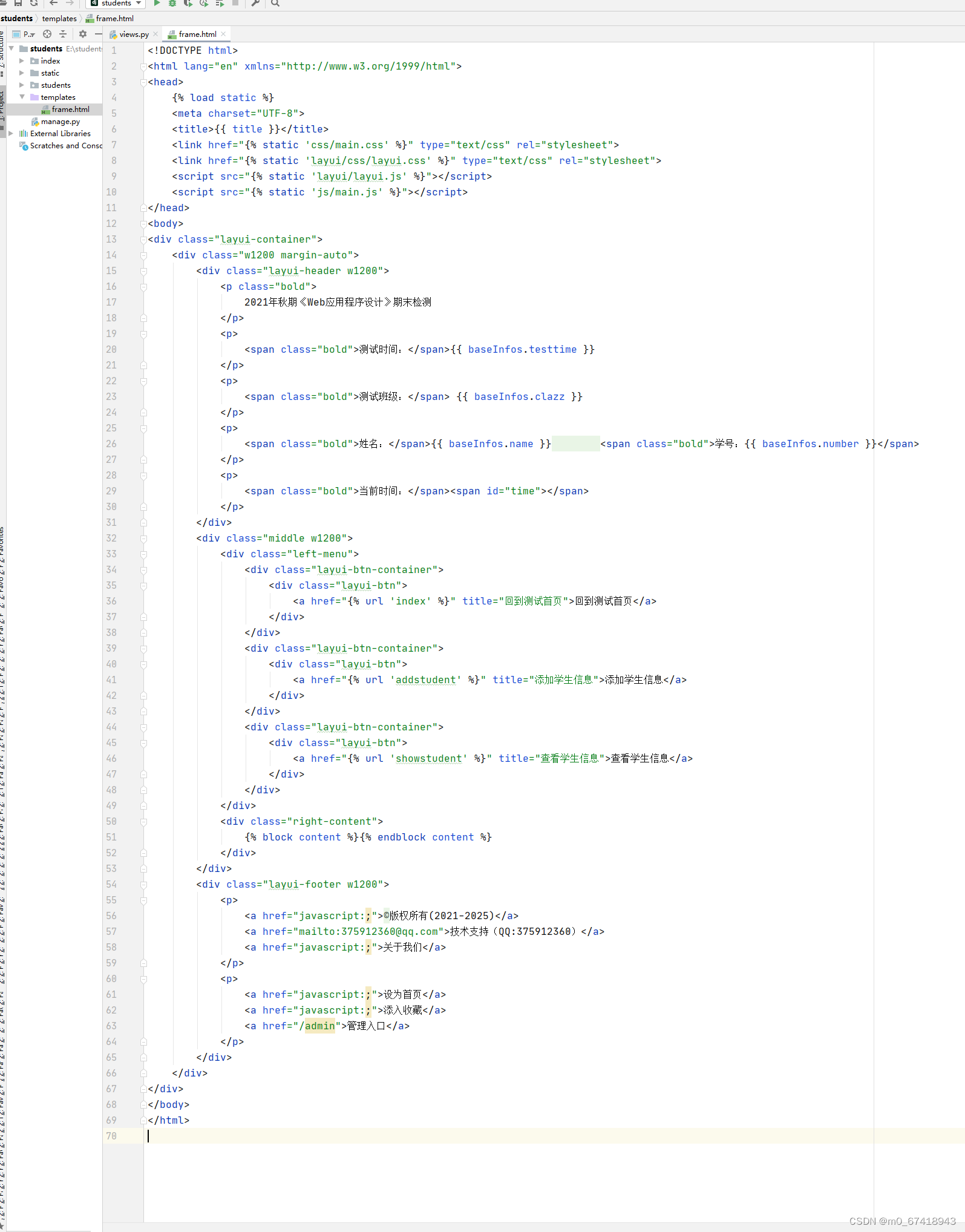The width and height of the screenshot is (965, 1232).
Task: Open the Project view dropdown
Action: tap(24, 34)
